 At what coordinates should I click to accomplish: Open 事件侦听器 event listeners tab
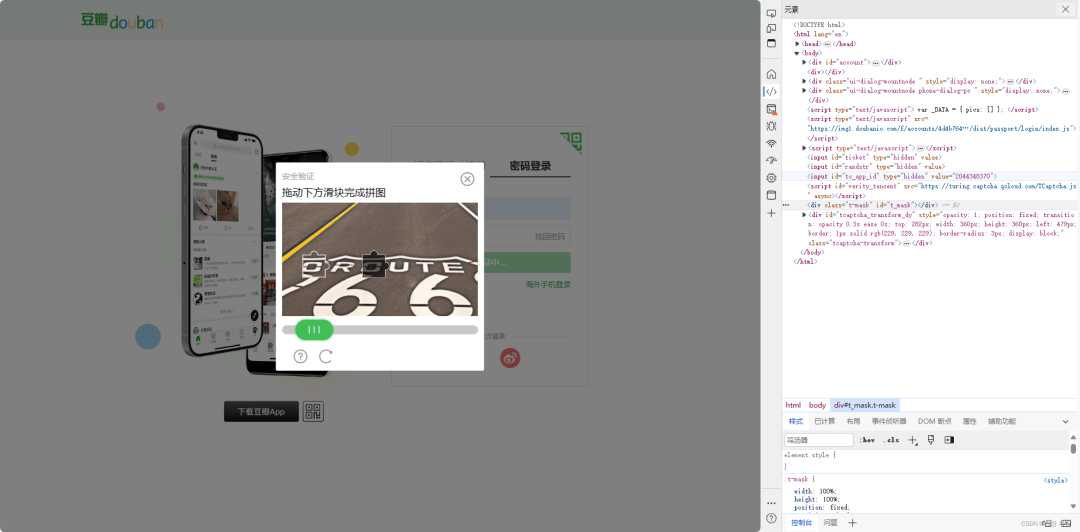(889, 422)
